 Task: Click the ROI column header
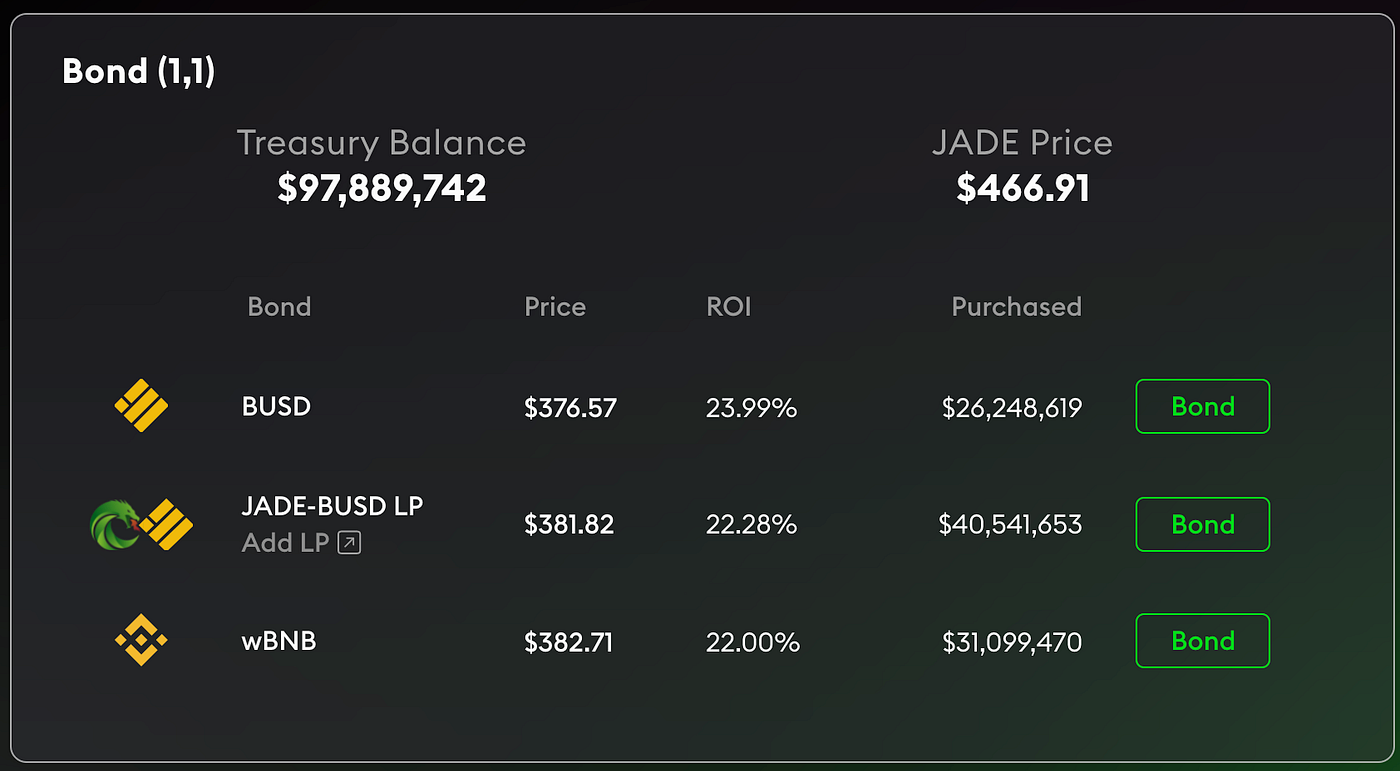(728, 306)
